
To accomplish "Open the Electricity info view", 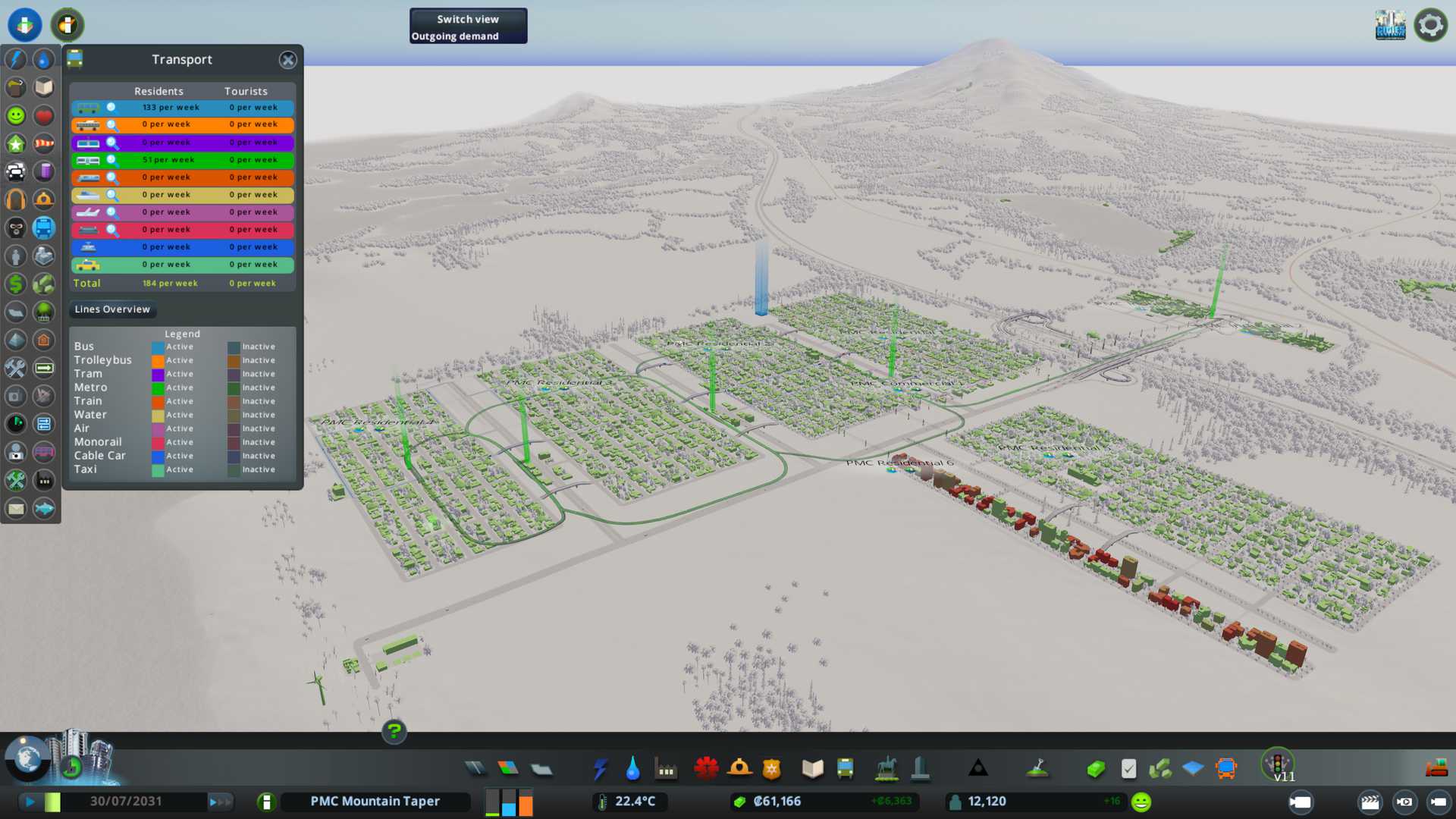I will pyautogui.click(x=16, y=59).
